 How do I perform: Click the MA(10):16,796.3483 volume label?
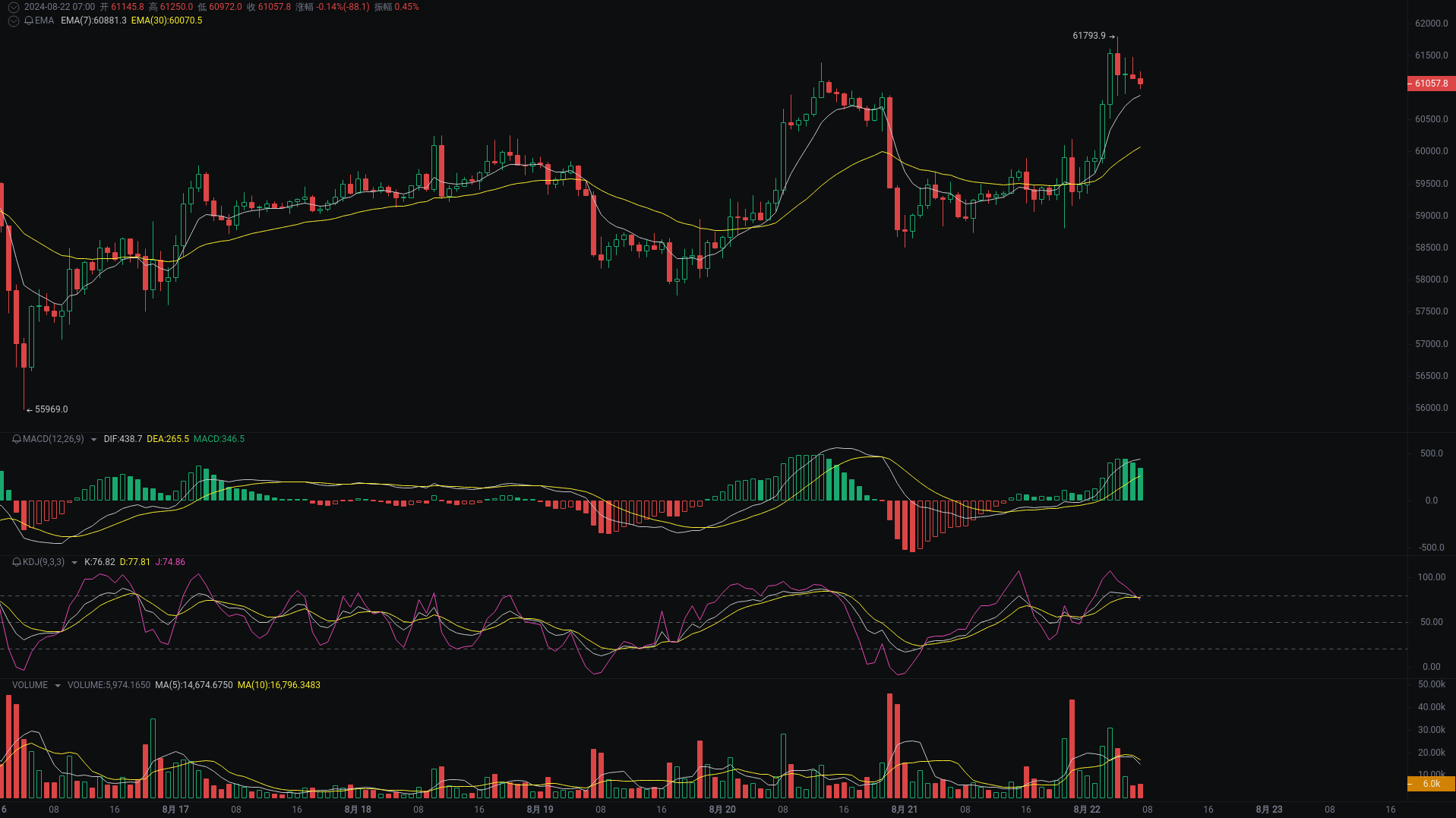pos(279,684)
